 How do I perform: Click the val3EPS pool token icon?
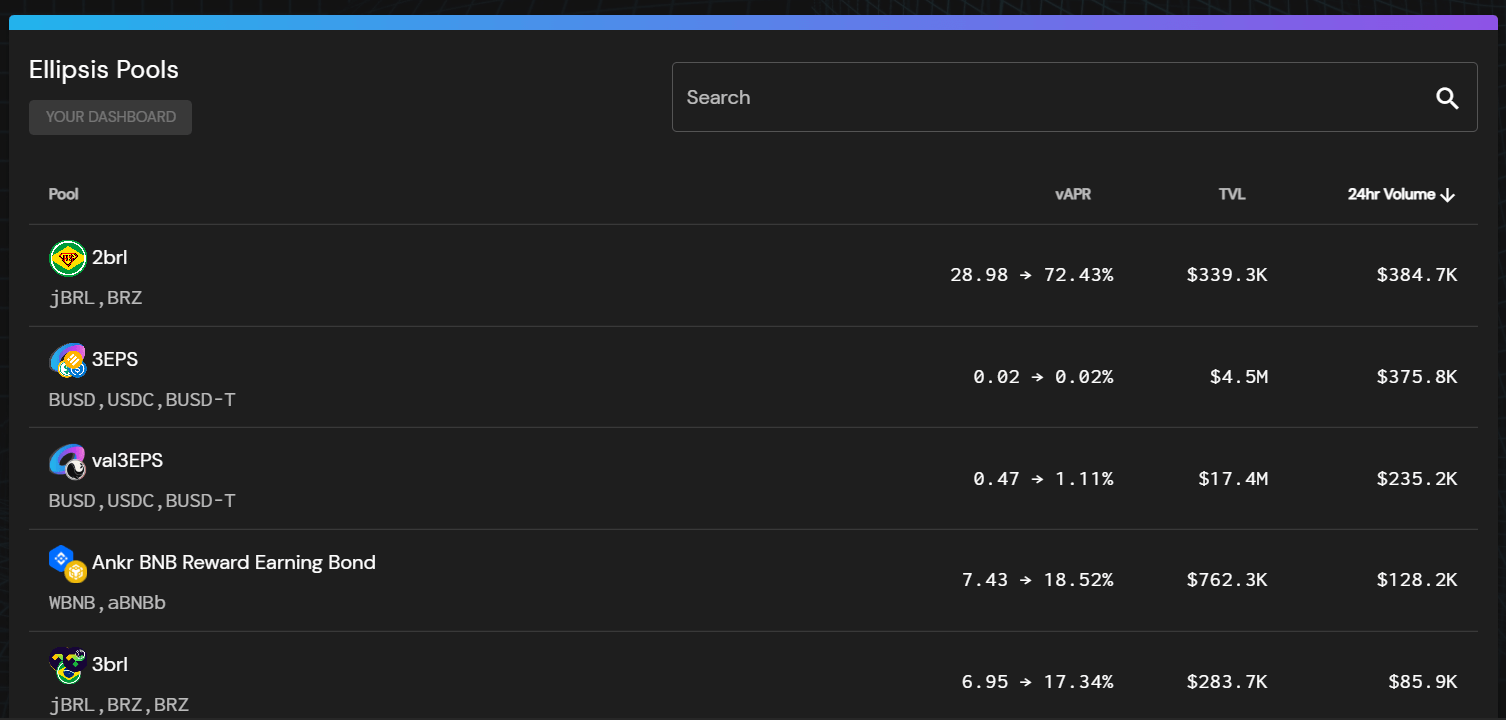(67, 461)
